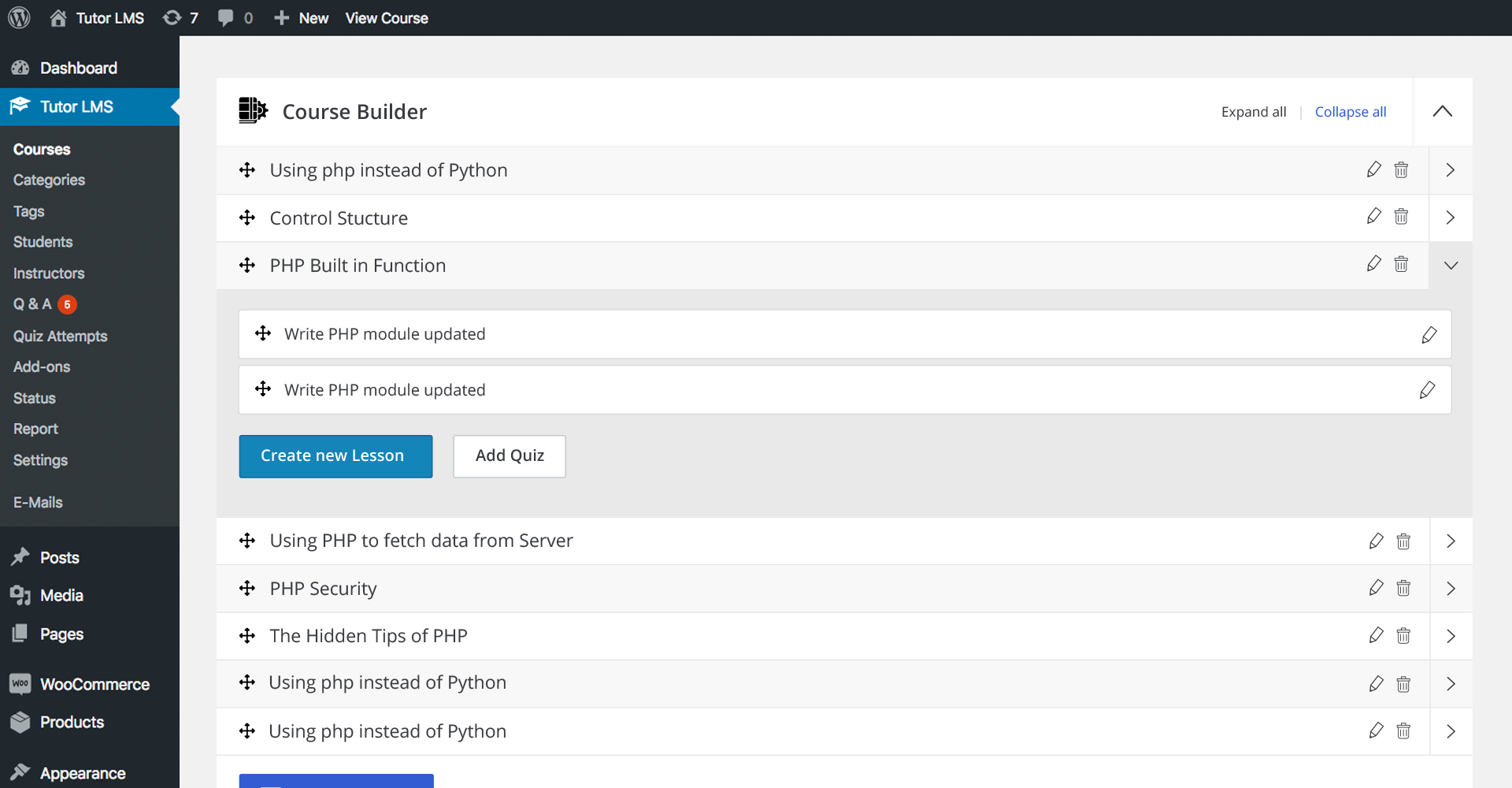This screenshot has width=1512, height=788.
Task: Click the Add Quiz button
Action: pos(510,456)
